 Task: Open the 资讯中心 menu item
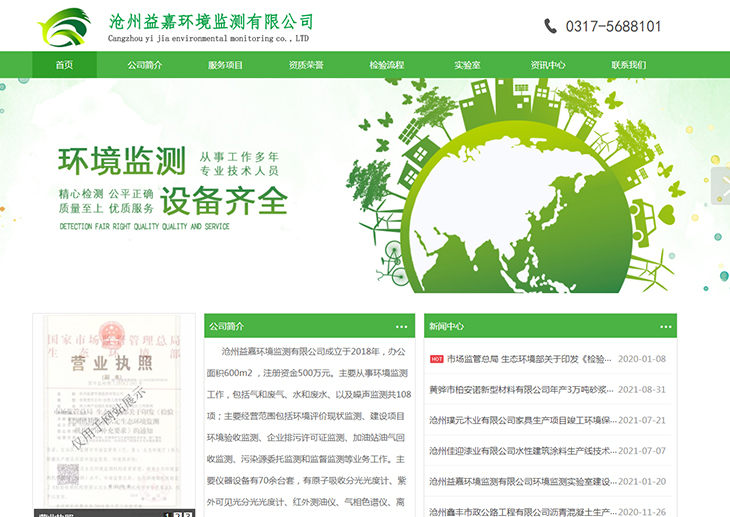click(x=548, y=65)
